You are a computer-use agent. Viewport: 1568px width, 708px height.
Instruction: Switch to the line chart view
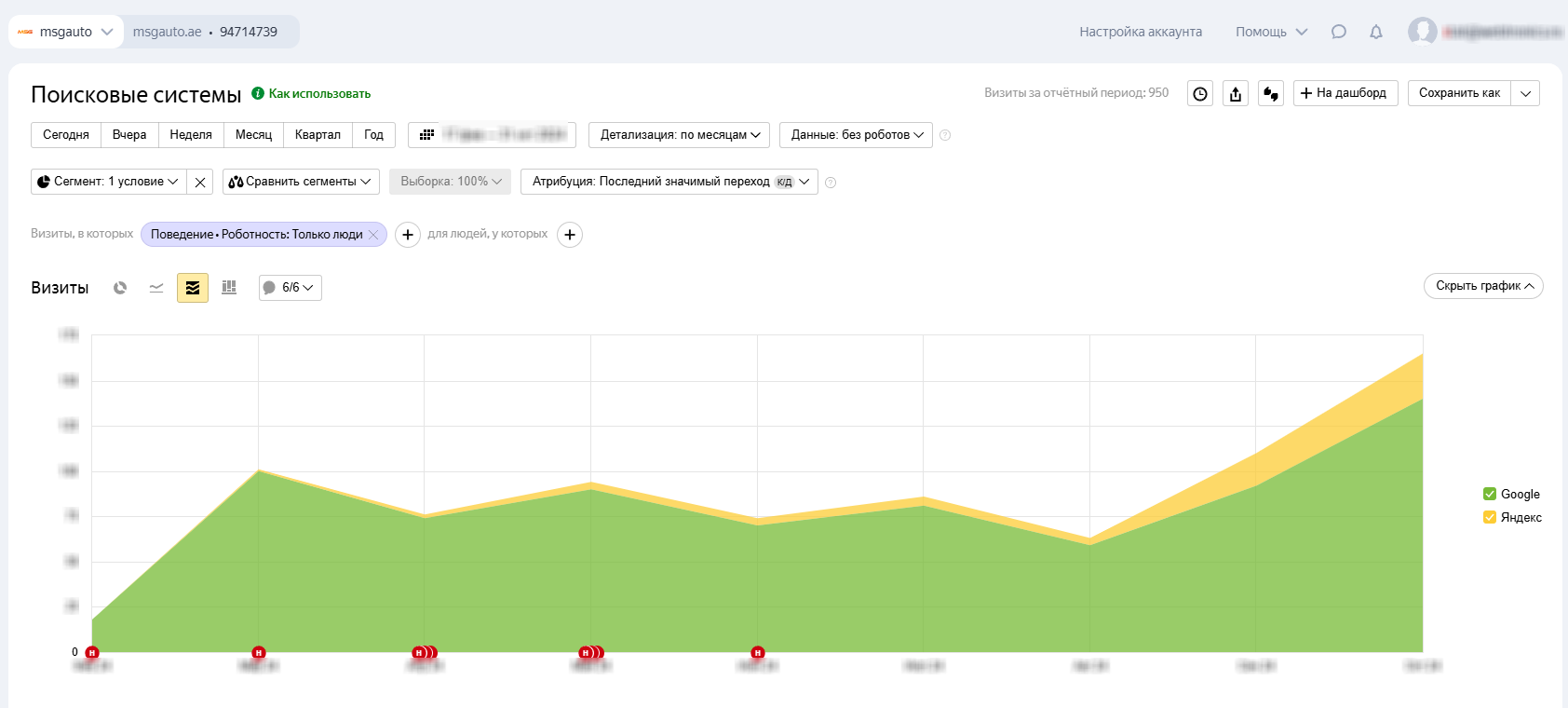point(156,288)
